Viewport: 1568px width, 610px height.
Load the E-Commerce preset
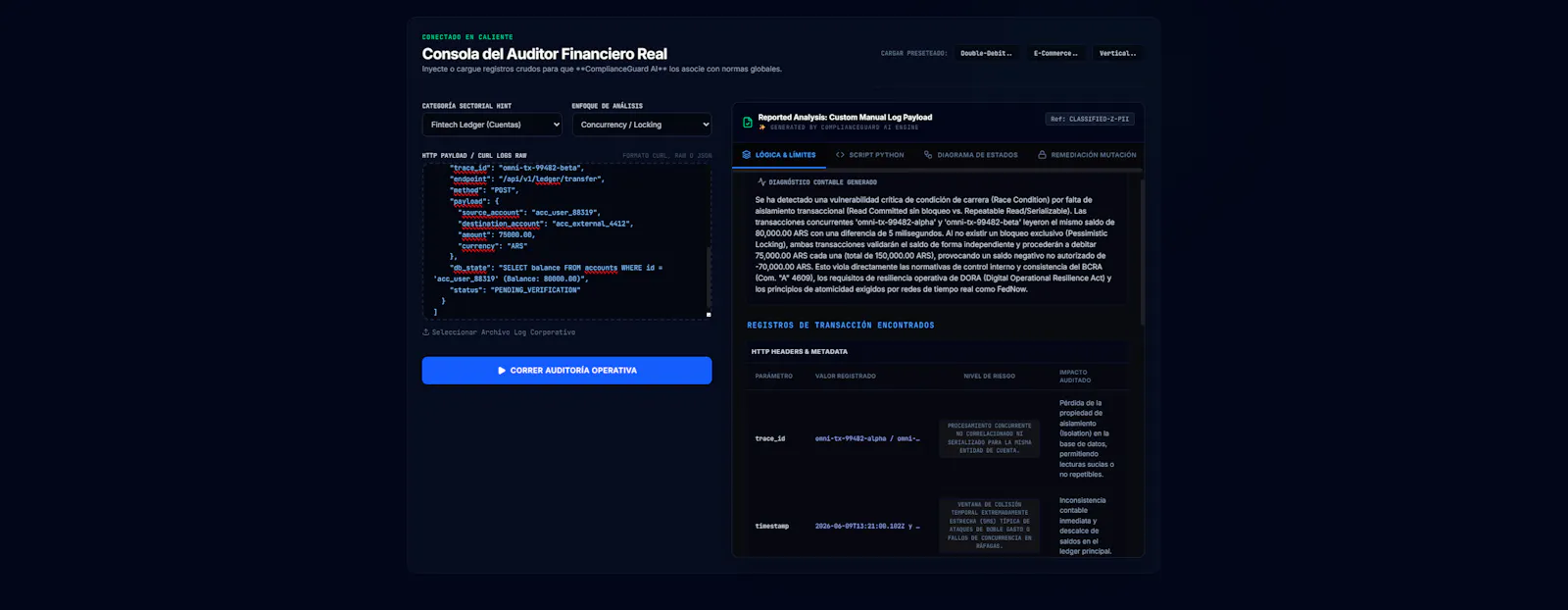coord(1055,53)
